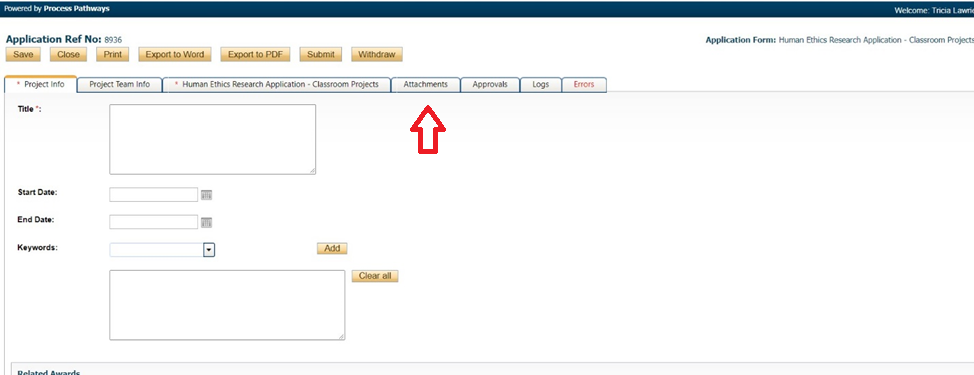Image resolution: width=974 pixels, height=375 pixels.
Task: View the Logs tab
Action: pyautogui.click(x=540, y=85)
